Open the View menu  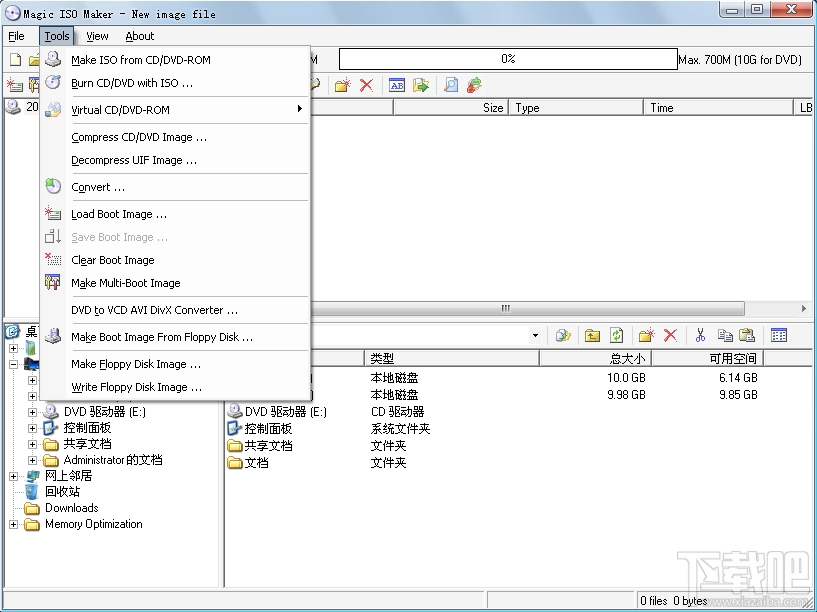[x=96, y=36]
